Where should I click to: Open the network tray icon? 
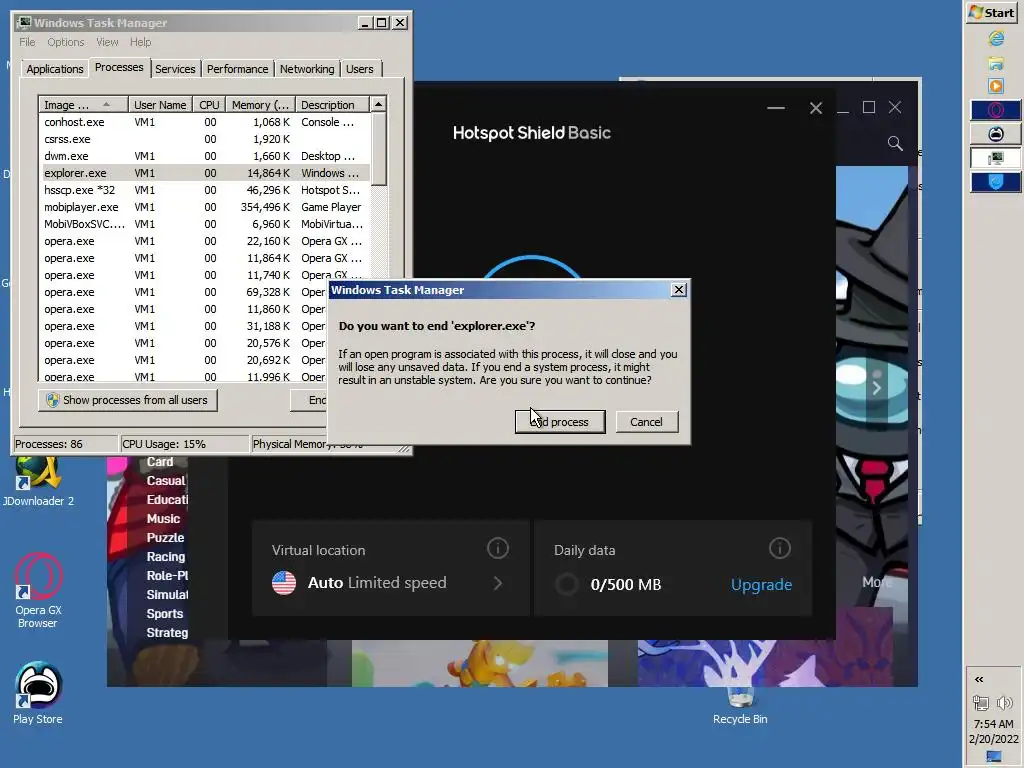click(x=981, y=703)
